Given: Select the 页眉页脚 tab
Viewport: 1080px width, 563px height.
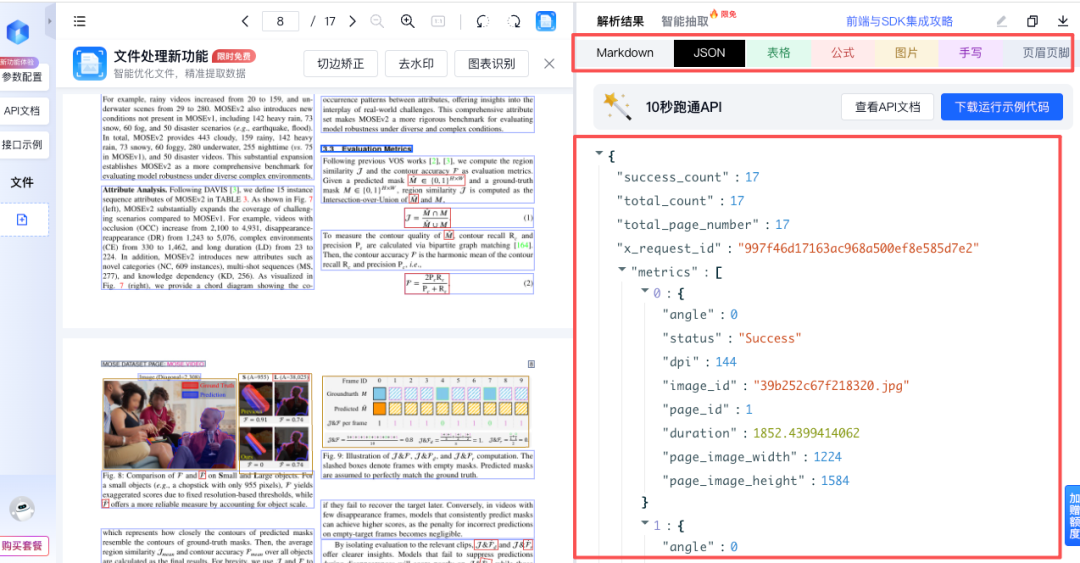Looking at the screenshot, I should coord(1044,53).
